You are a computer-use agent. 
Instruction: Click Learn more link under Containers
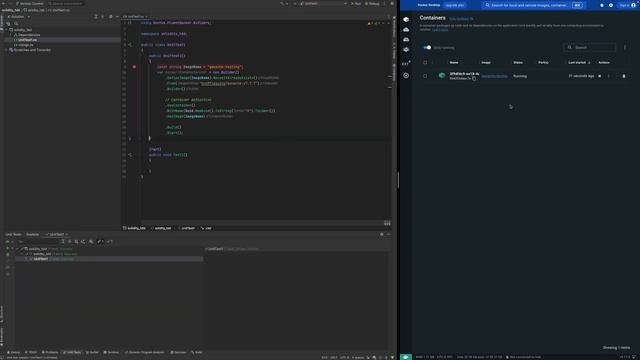point(440,29)
